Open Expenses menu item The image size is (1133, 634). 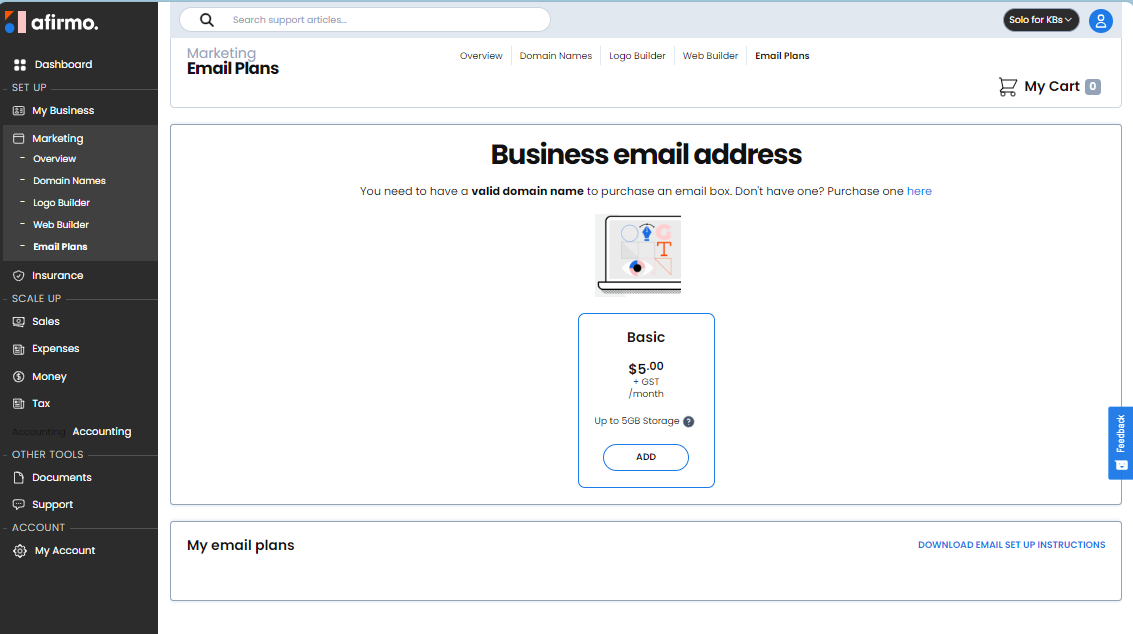click(x=56, y=348)
